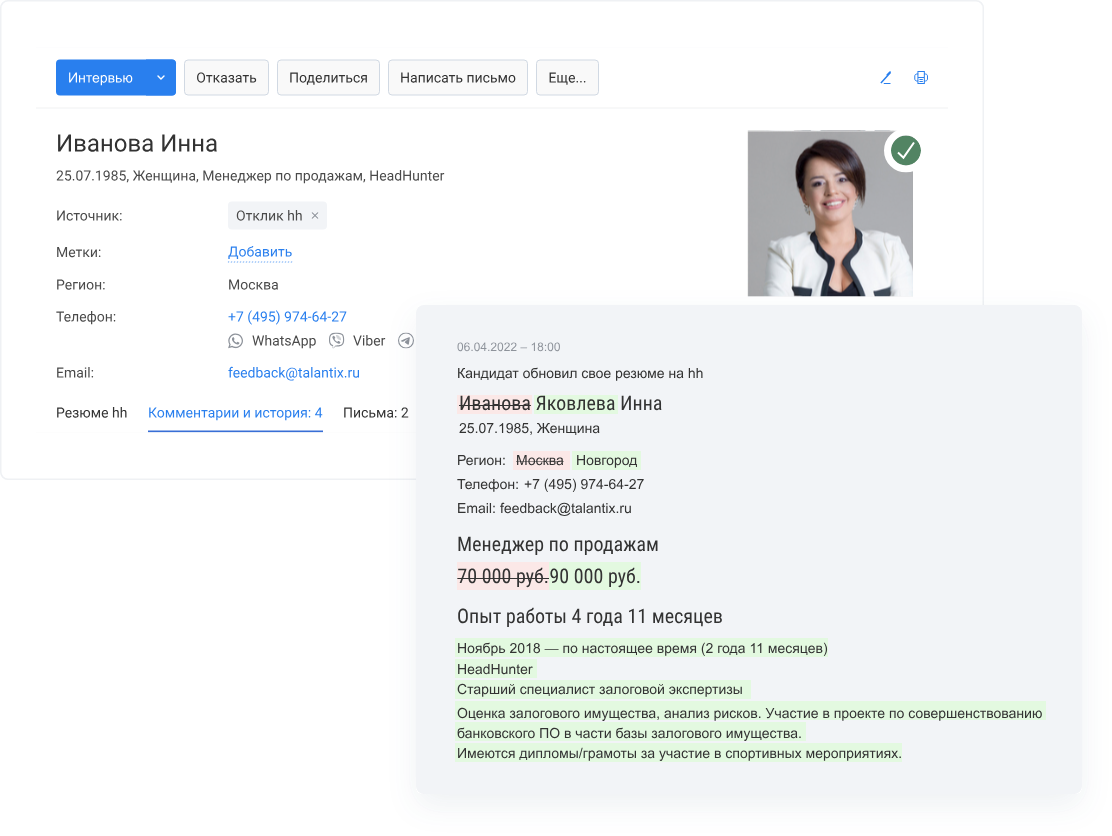Click 'Добавить' link next to Метки

point(260,252)
